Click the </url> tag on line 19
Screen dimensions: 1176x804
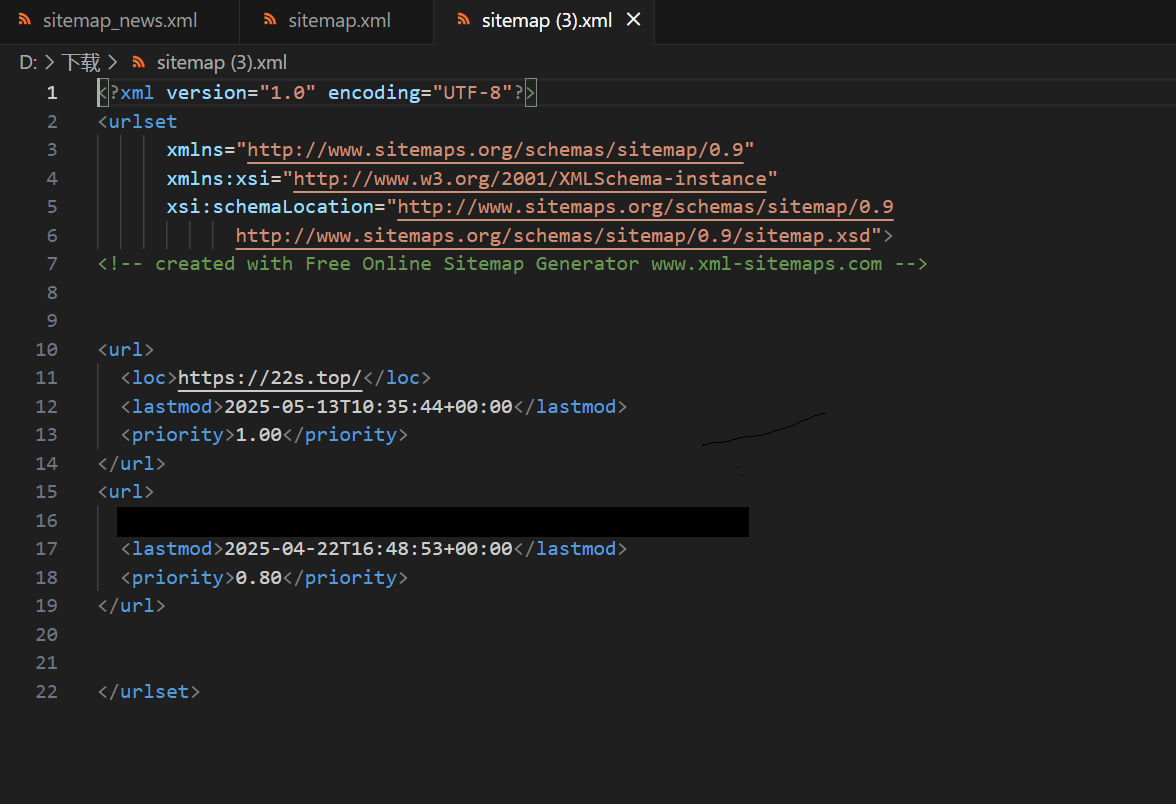[x=131, y=606]
